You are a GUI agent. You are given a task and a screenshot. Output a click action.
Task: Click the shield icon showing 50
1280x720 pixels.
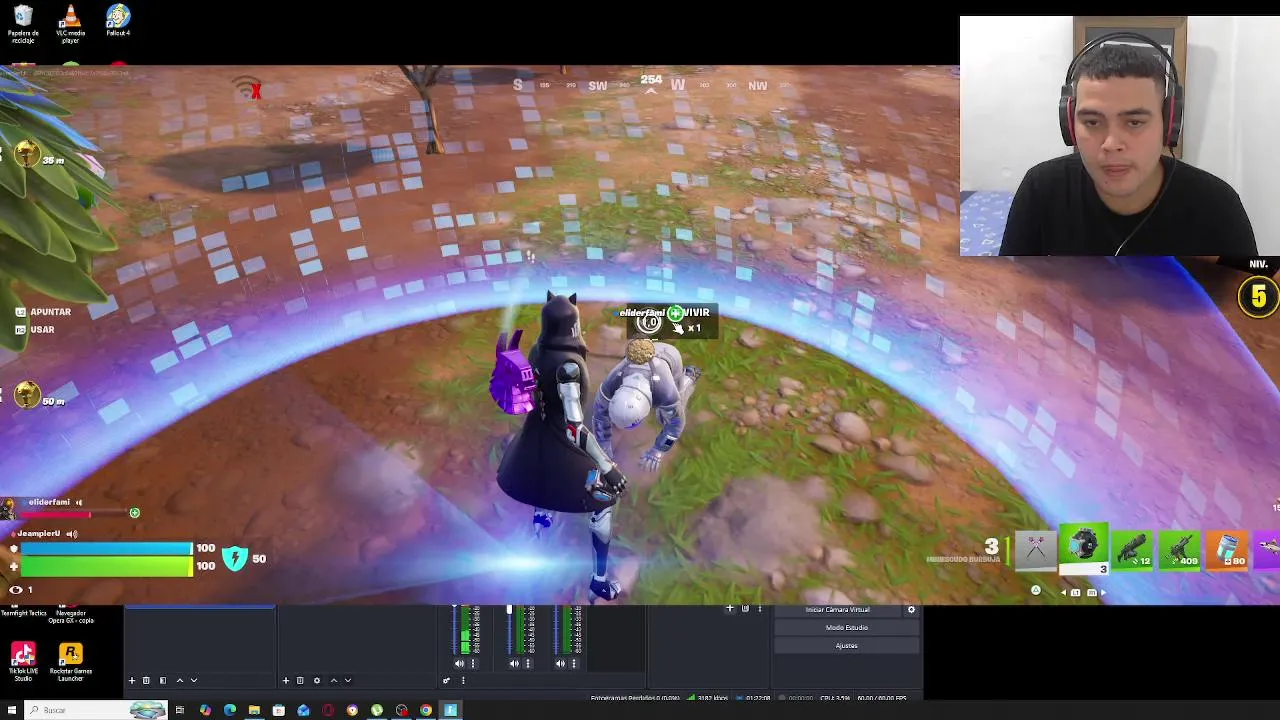point(235,558)
